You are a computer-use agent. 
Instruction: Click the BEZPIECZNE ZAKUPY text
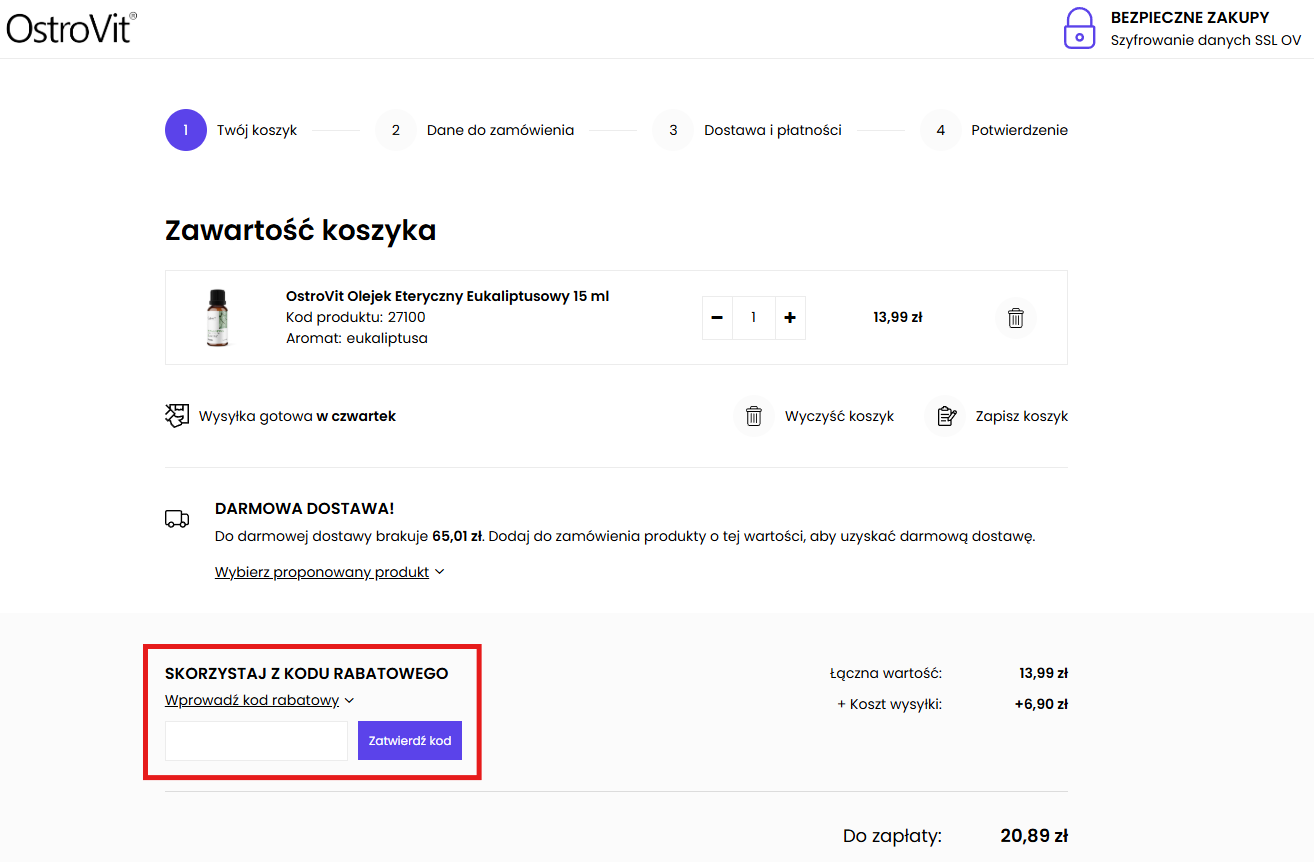pos(1190,18)
